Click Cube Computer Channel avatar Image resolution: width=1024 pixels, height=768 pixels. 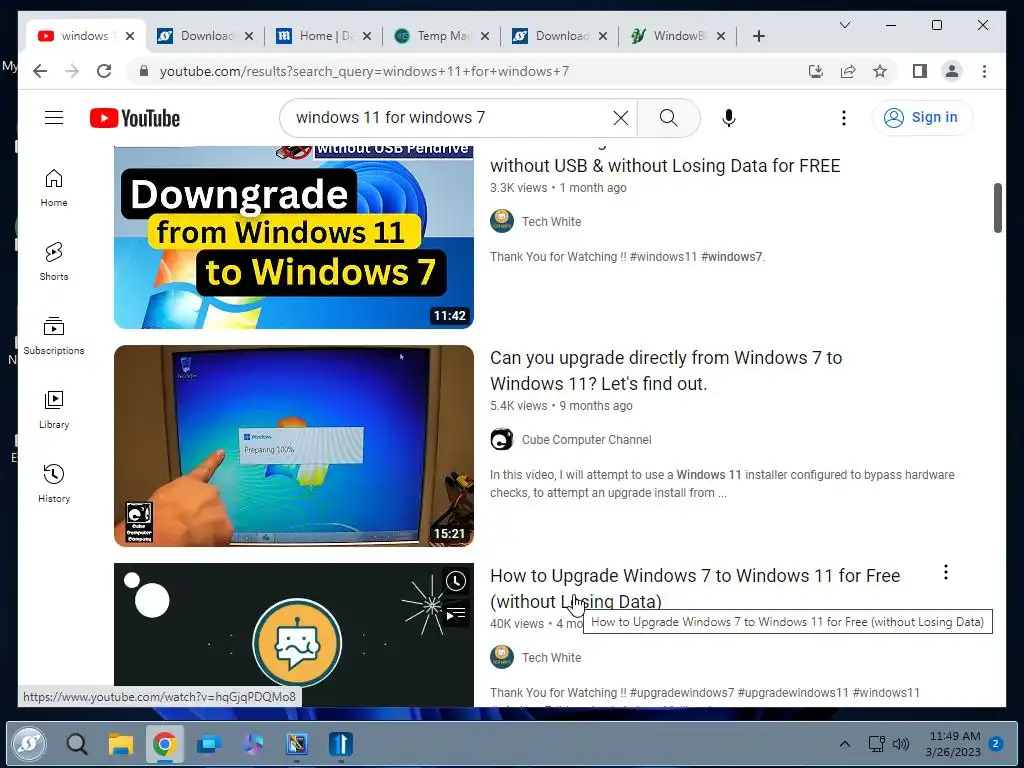502,440
